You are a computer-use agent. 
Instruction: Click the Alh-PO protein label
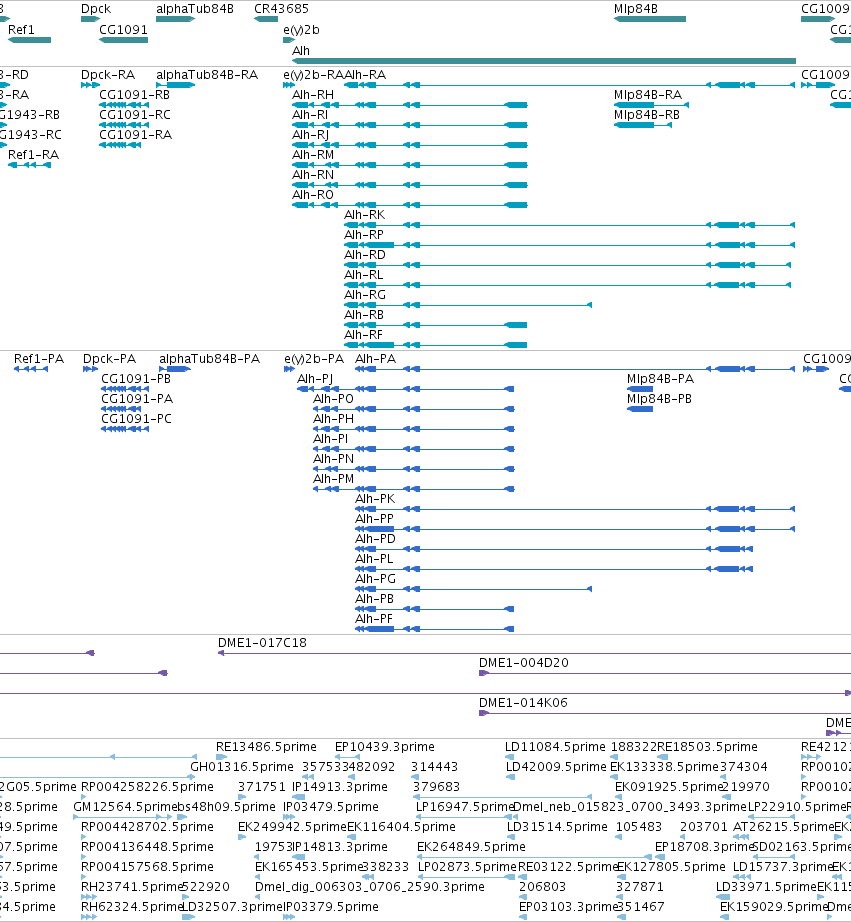[x=333, y=399]
